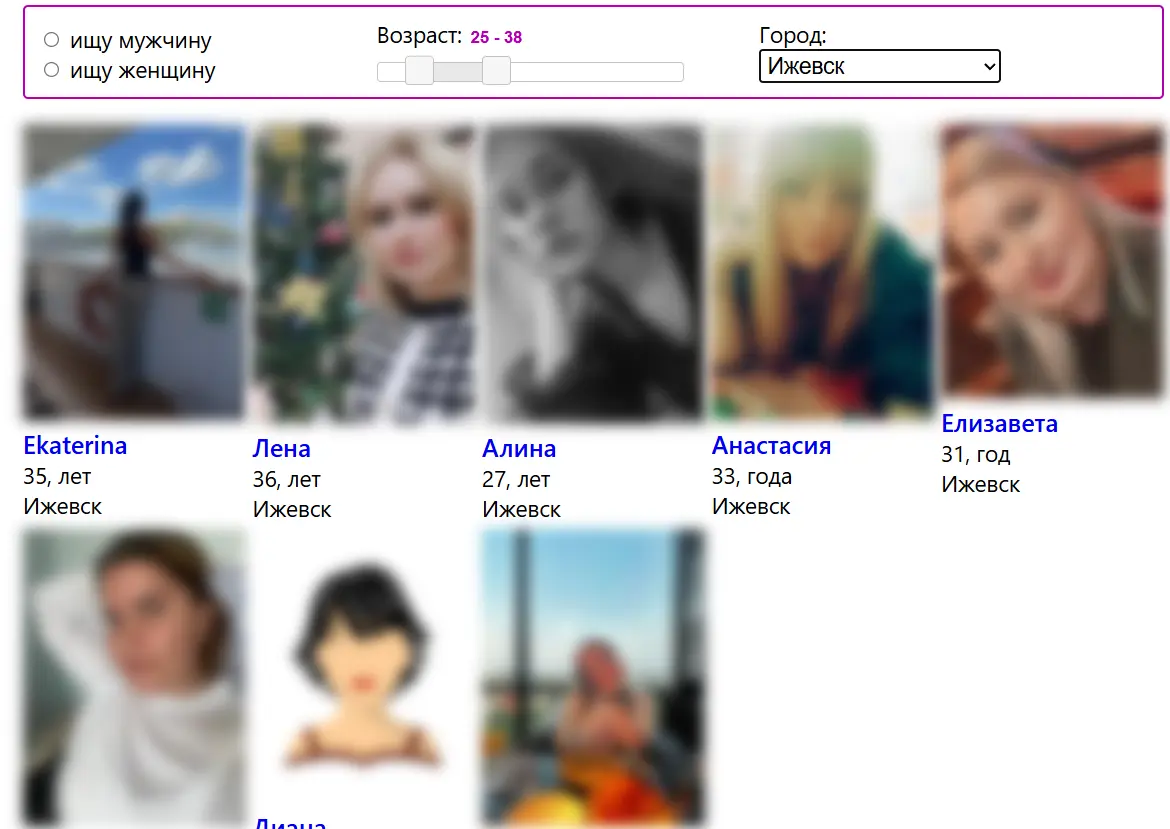This screenshot has width=1170, height=829.
Task: Open the Город dropdown showing Ижевск
Action: coord(879,67)
